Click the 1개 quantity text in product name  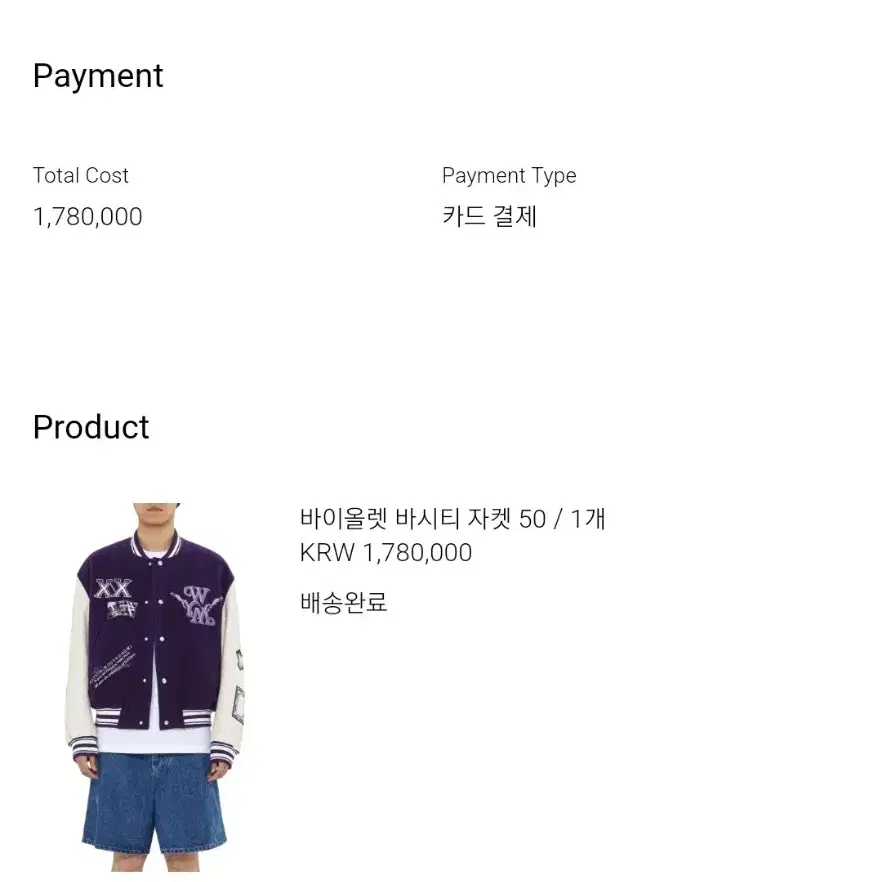(588, 519)
